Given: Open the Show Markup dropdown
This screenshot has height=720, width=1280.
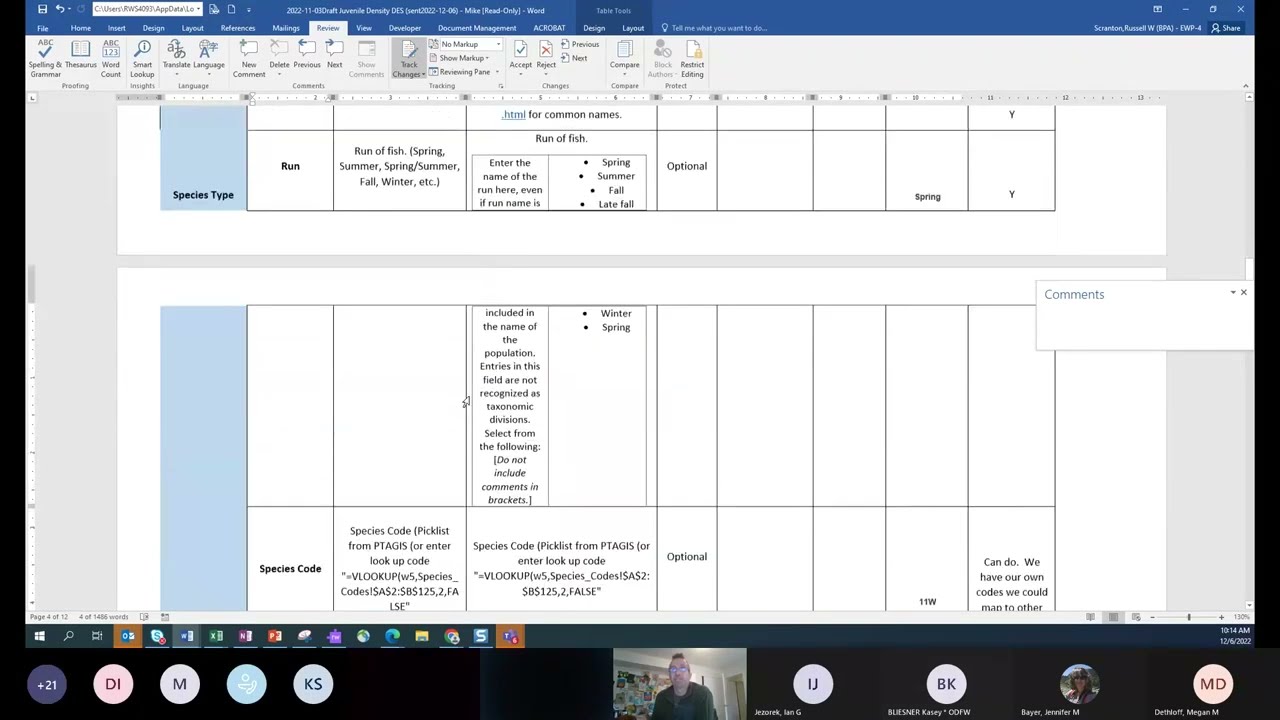Looking at the screenshot, I should click(465, 58).
